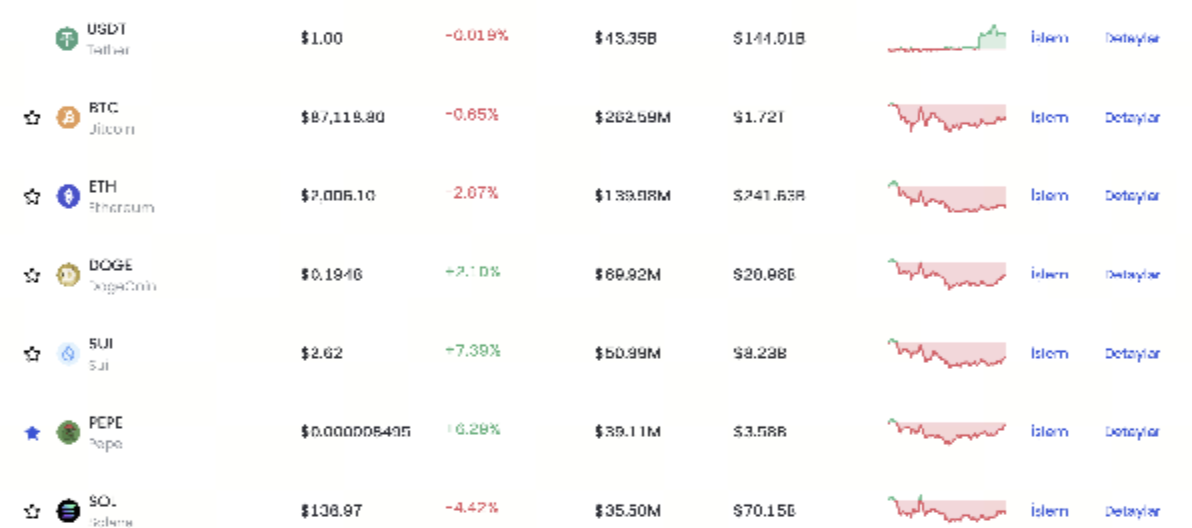Image resolution: width=1192 pixels, height=528 pixels.
Task: Click the Bitcoin coin icon
Action: coord(67,118)
